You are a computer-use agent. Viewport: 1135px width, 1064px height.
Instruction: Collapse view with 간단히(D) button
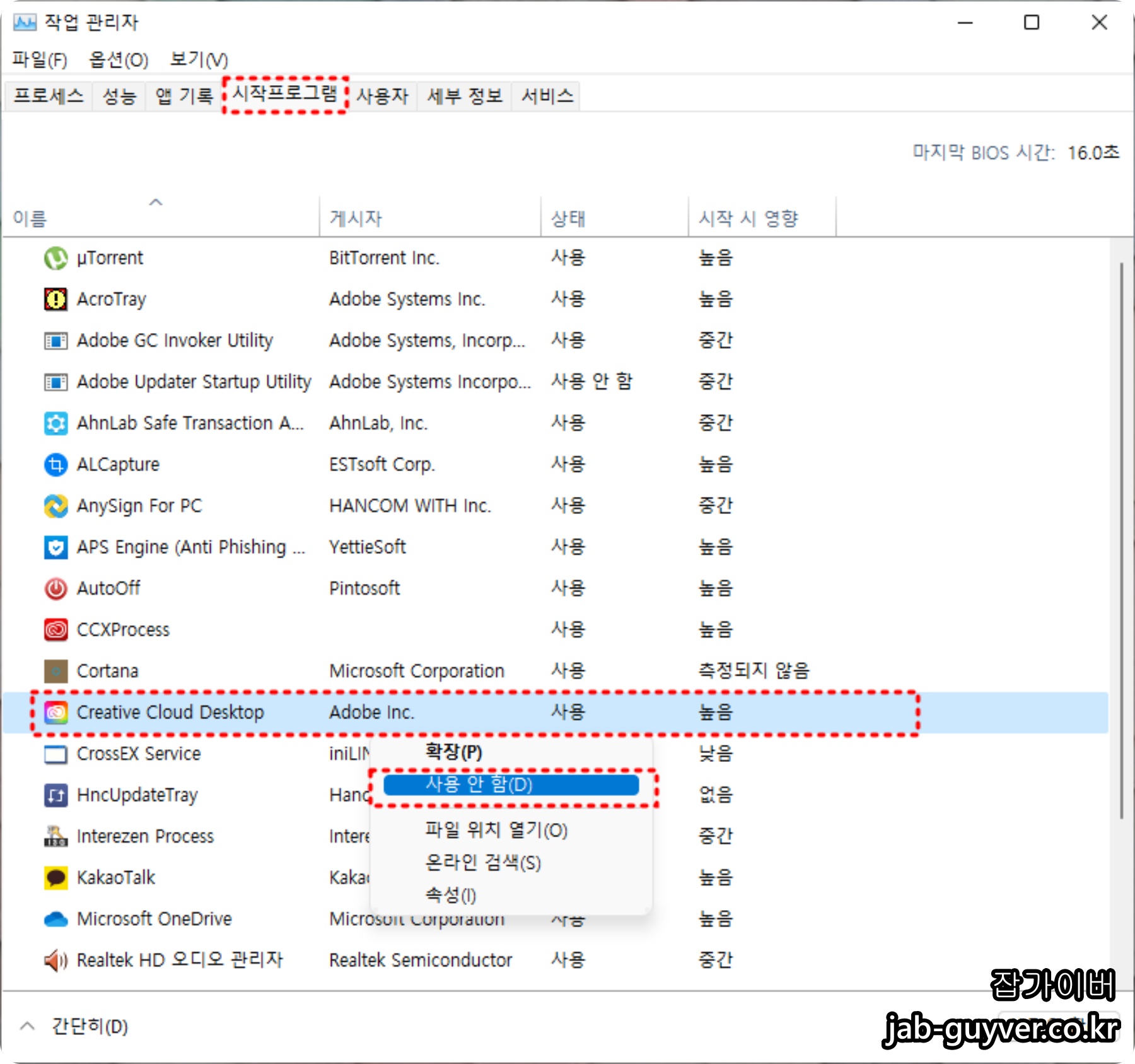74,1027
